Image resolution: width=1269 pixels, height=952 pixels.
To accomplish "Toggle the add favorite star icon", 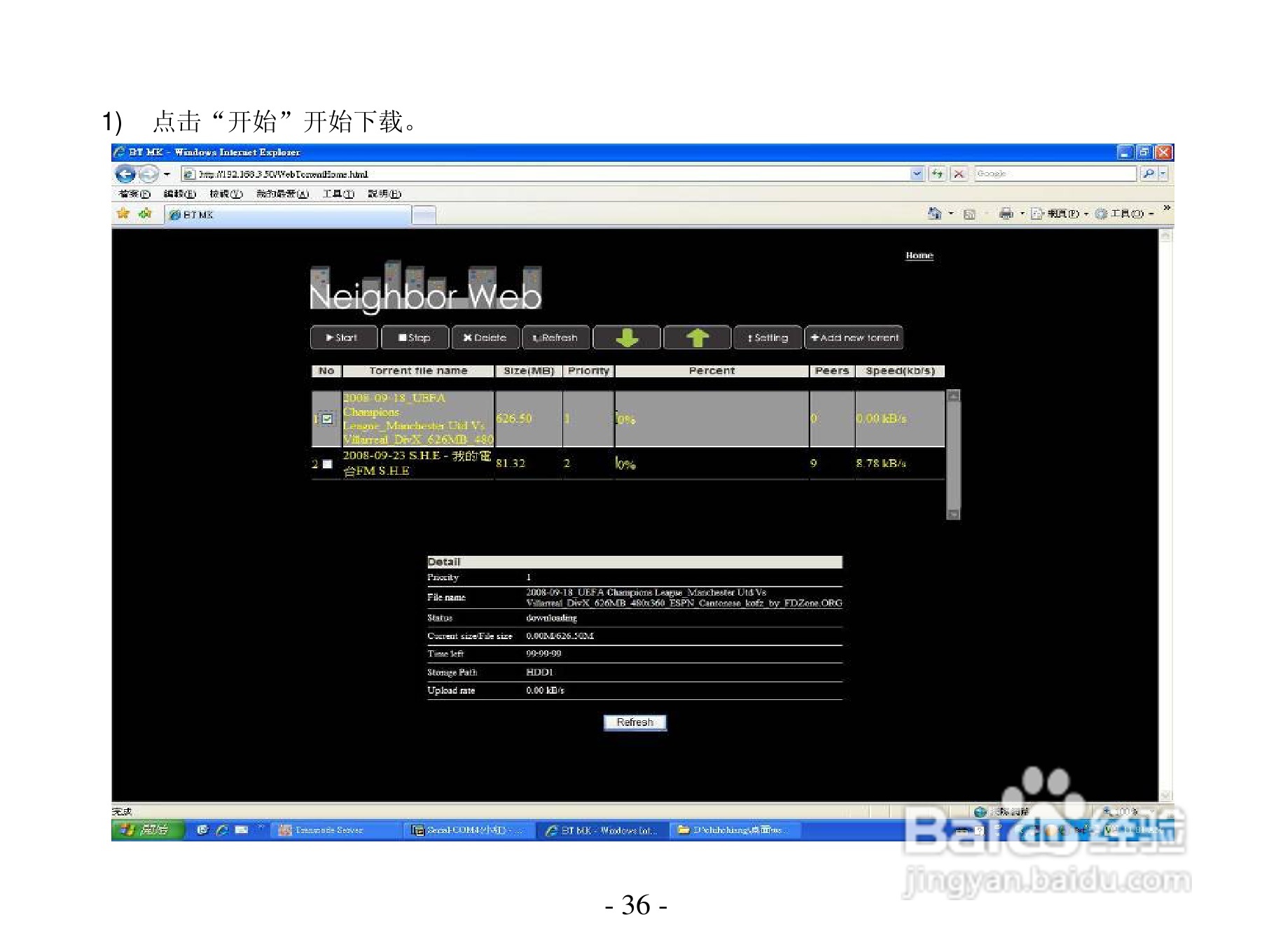I will tap(123, 215).
